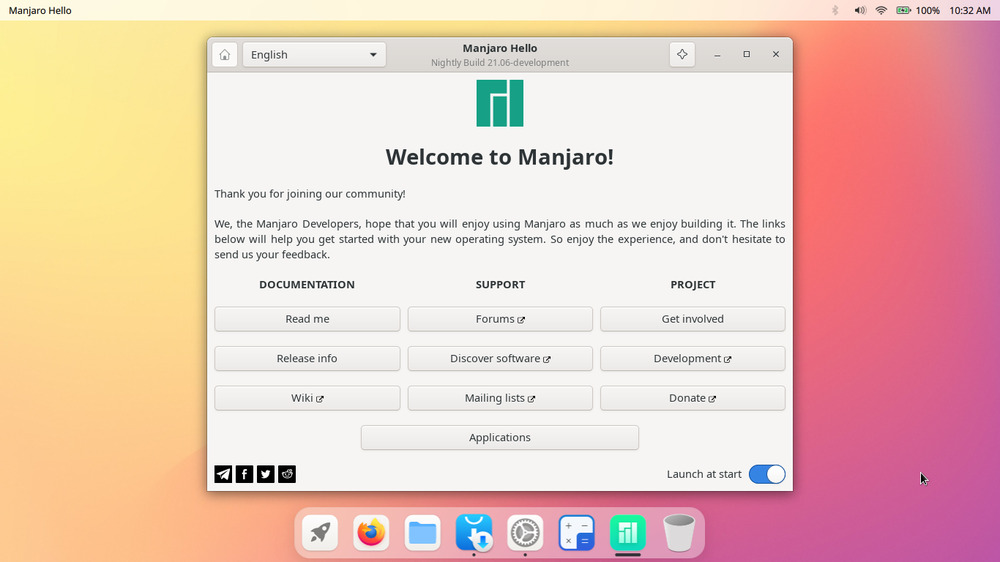This screenshot has width=1000, height=562.
Task: Open the Twitter social icon
Action: [265, 474]
